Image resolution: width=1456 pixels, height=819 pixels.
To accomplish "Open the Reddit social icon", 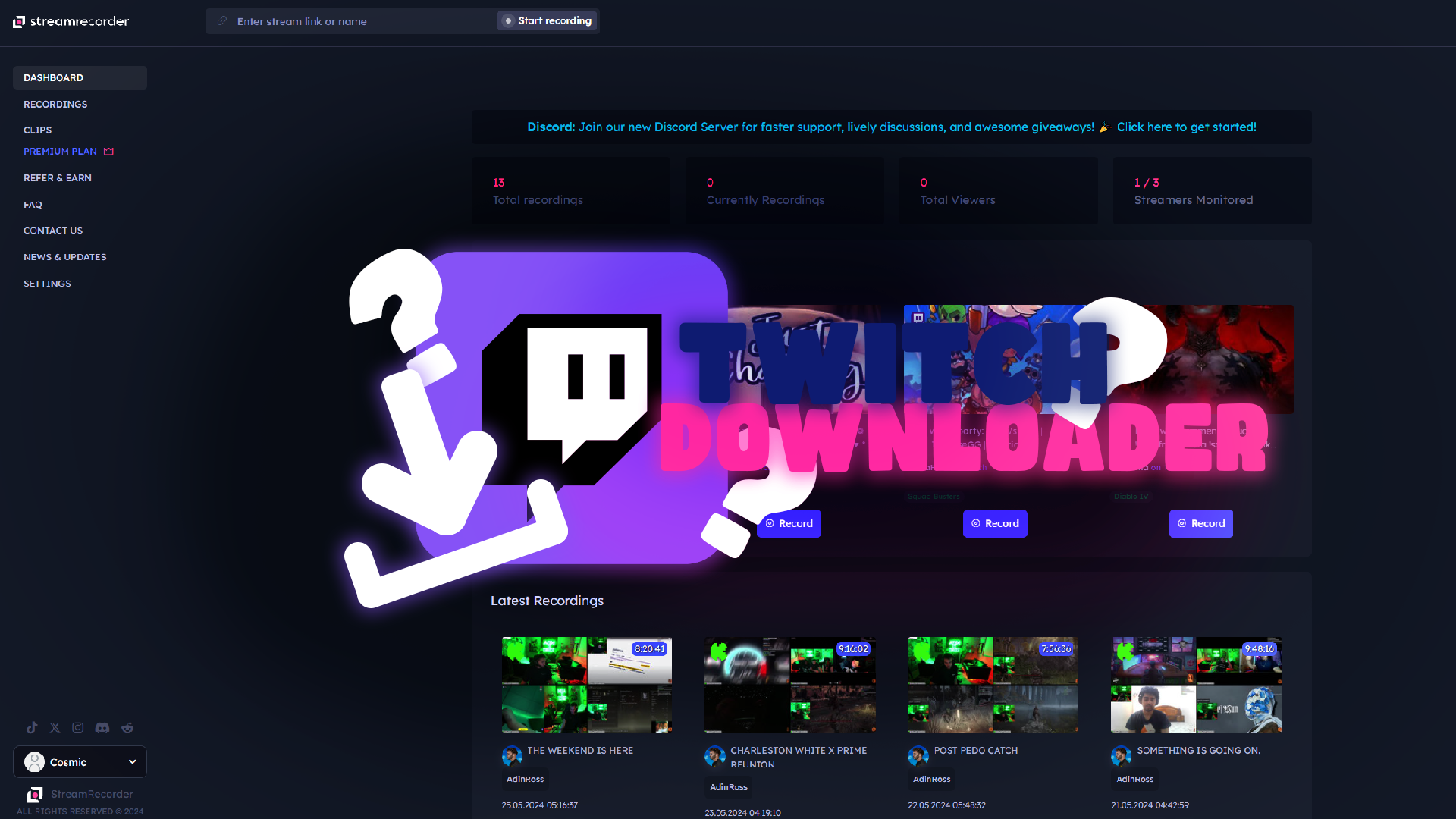I will pyautogui.click(x=127, y=727).
